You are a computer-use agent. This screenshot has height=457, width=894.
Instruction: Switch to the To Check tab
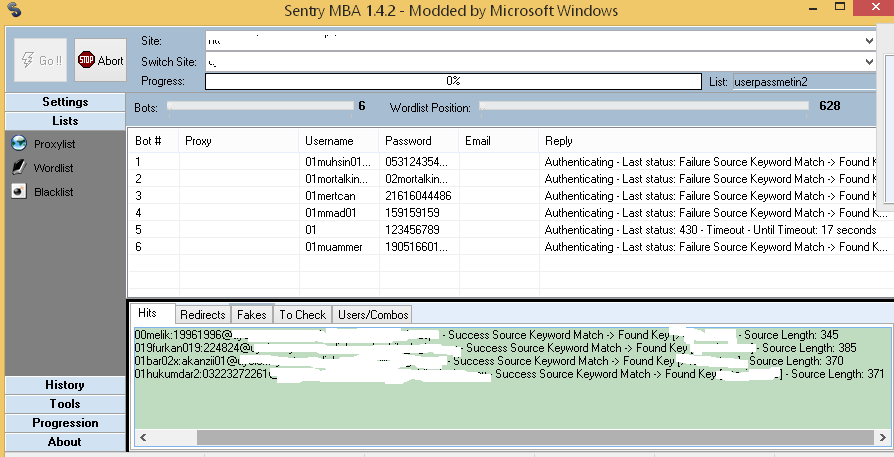(302, 315)
